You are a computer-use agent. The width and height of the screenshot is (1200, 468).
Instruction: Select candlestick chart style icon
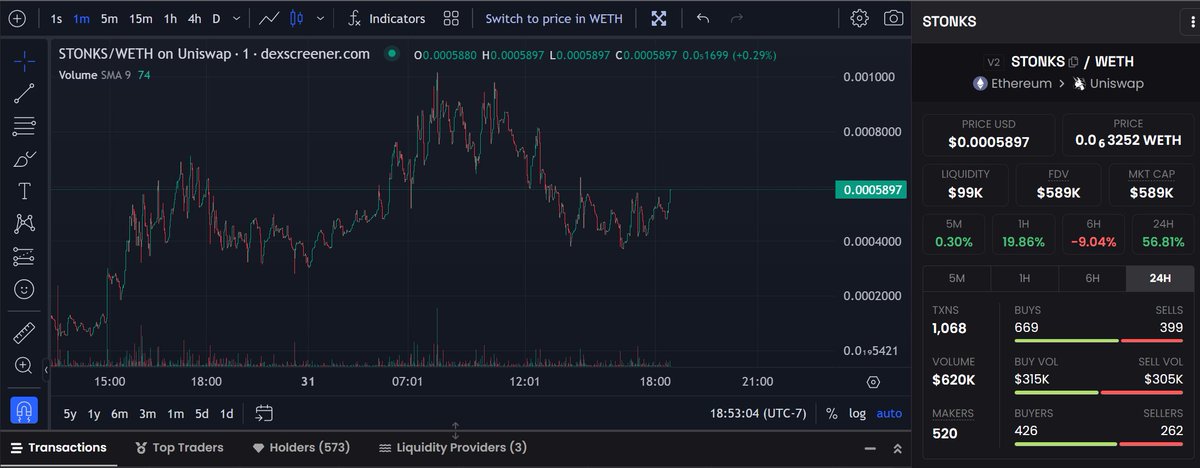(296, 18)
